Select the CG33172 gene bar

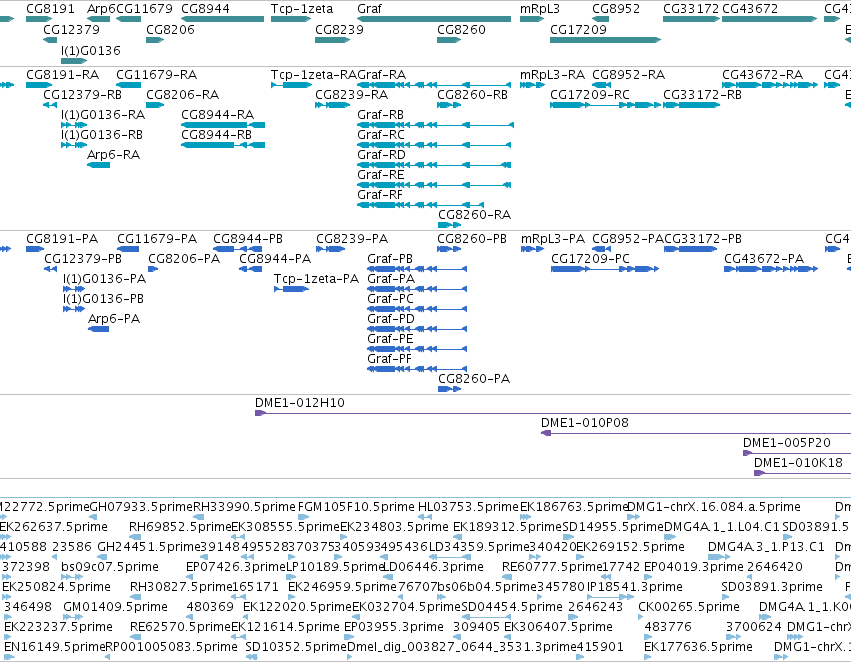691,19
